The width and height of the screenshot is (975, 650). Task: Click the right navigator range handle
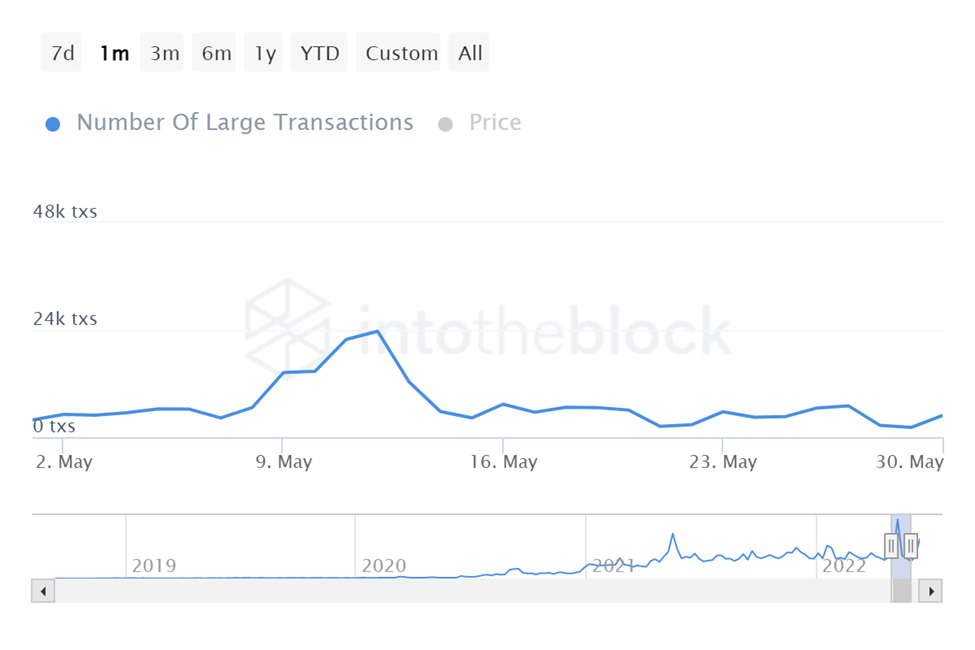(x=910, y=545)
